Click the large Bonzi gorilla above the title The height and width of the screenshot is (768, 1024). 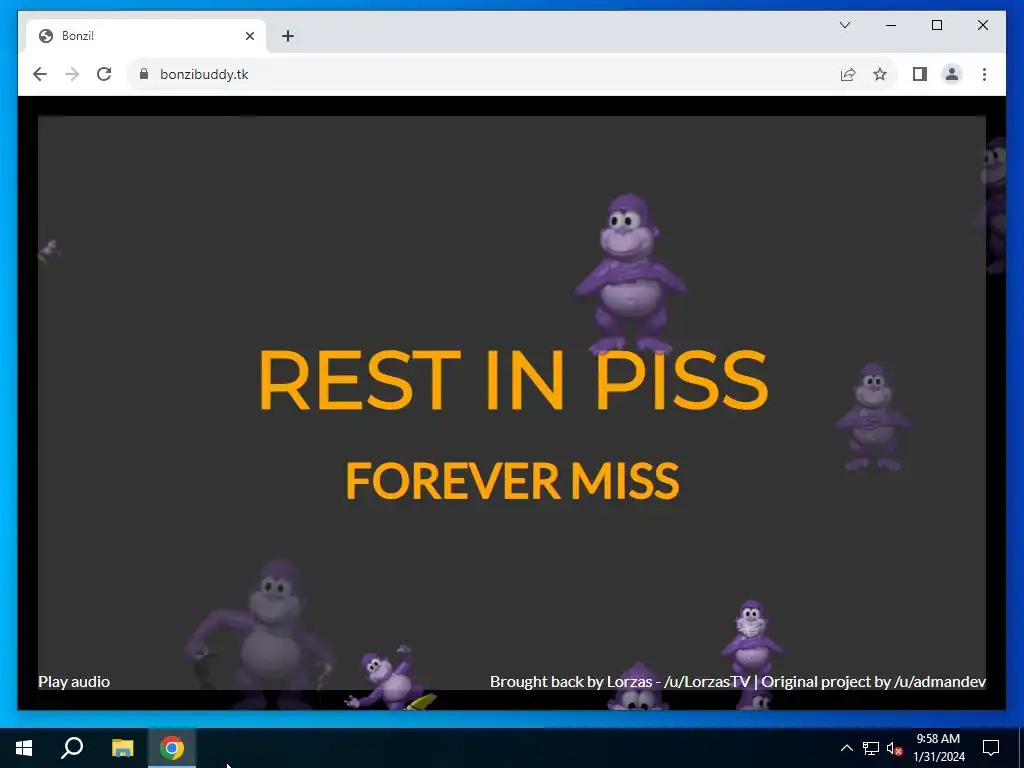(x=630, y=273)
